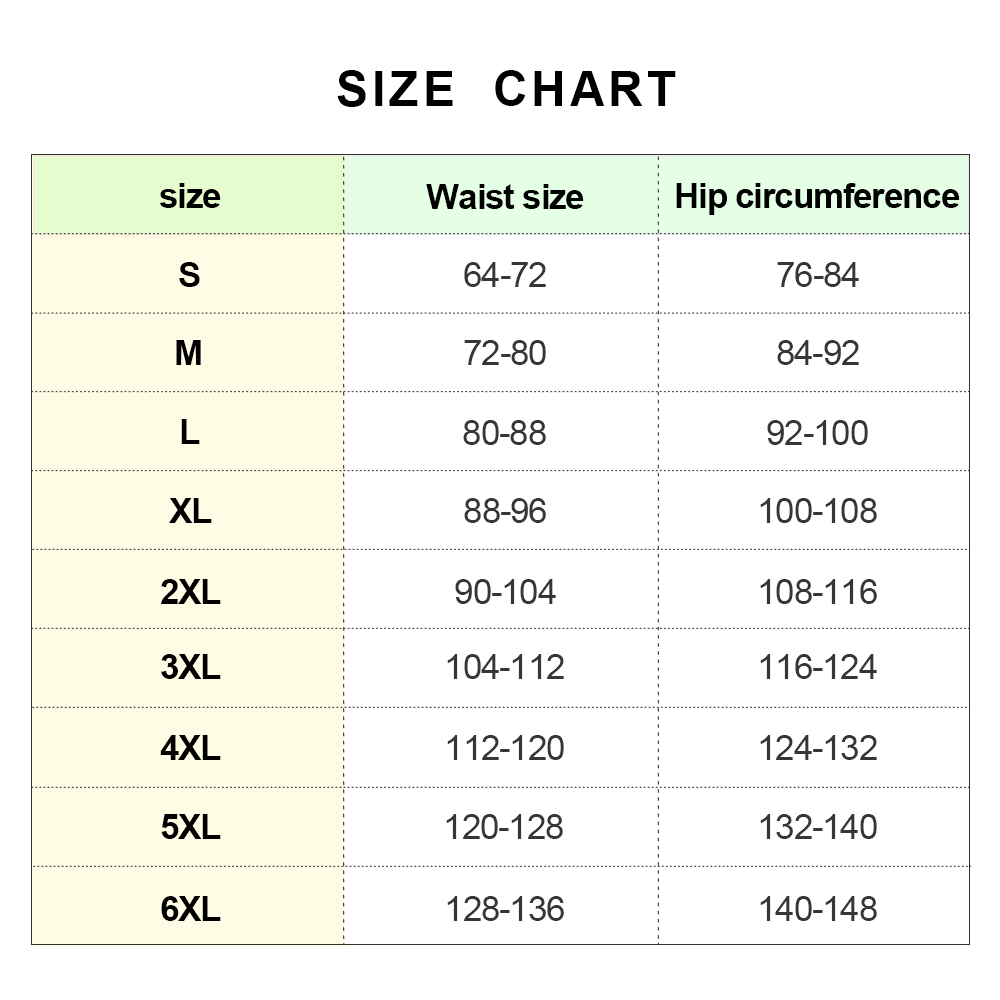The image size is (1000, 1000).
Task: Select the 'size' column header
Action: click(189, 195)
